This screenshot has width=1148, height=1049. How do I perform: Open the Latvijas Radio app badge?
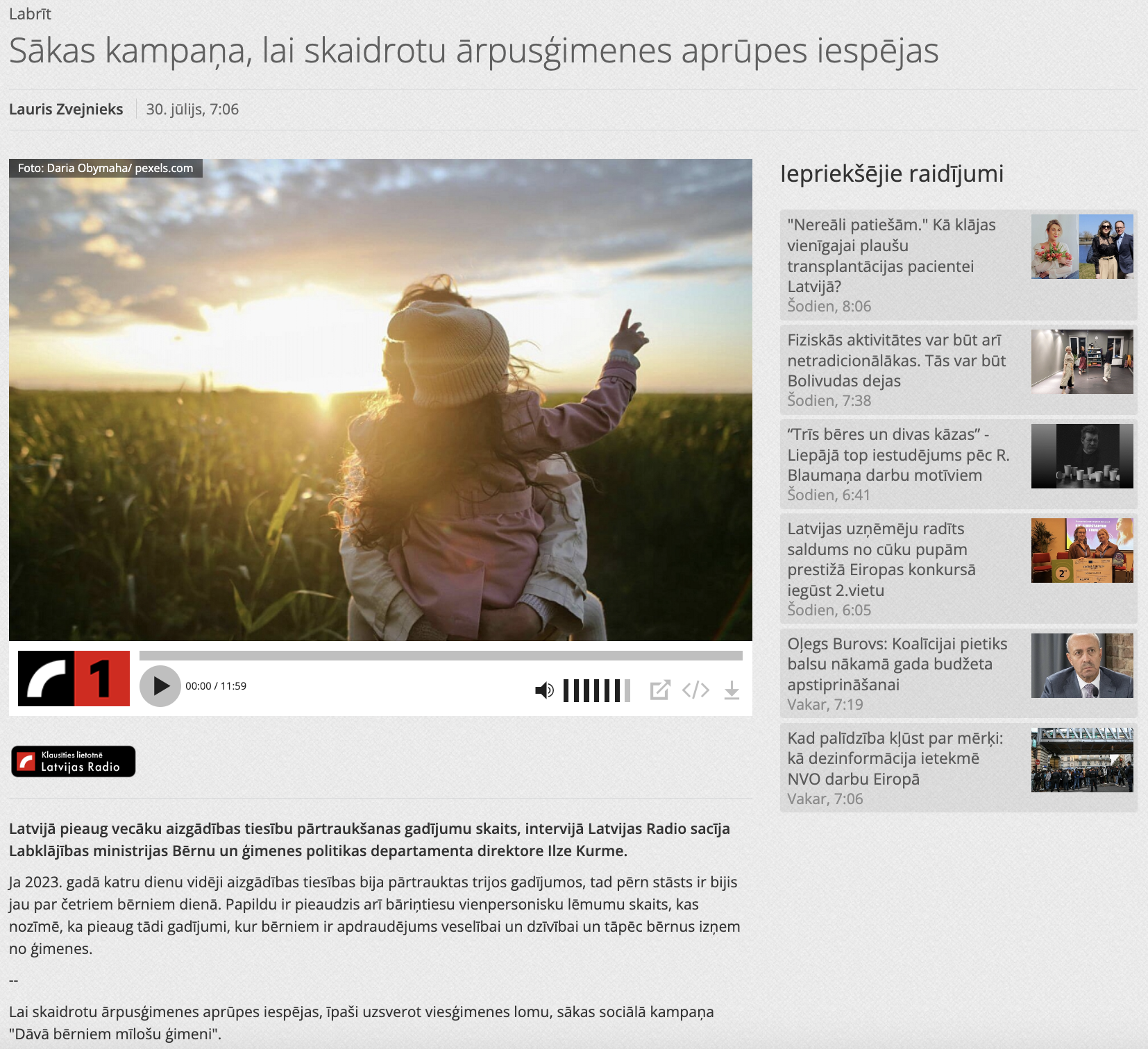point(73,761)
